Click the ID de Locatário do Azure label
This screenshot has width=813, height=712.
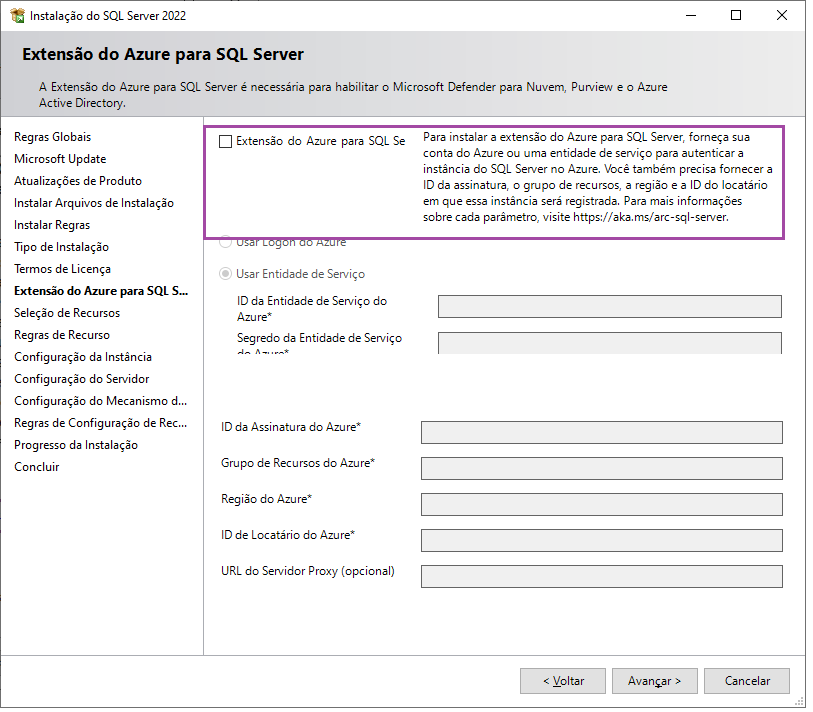click(x=288, y=535)
